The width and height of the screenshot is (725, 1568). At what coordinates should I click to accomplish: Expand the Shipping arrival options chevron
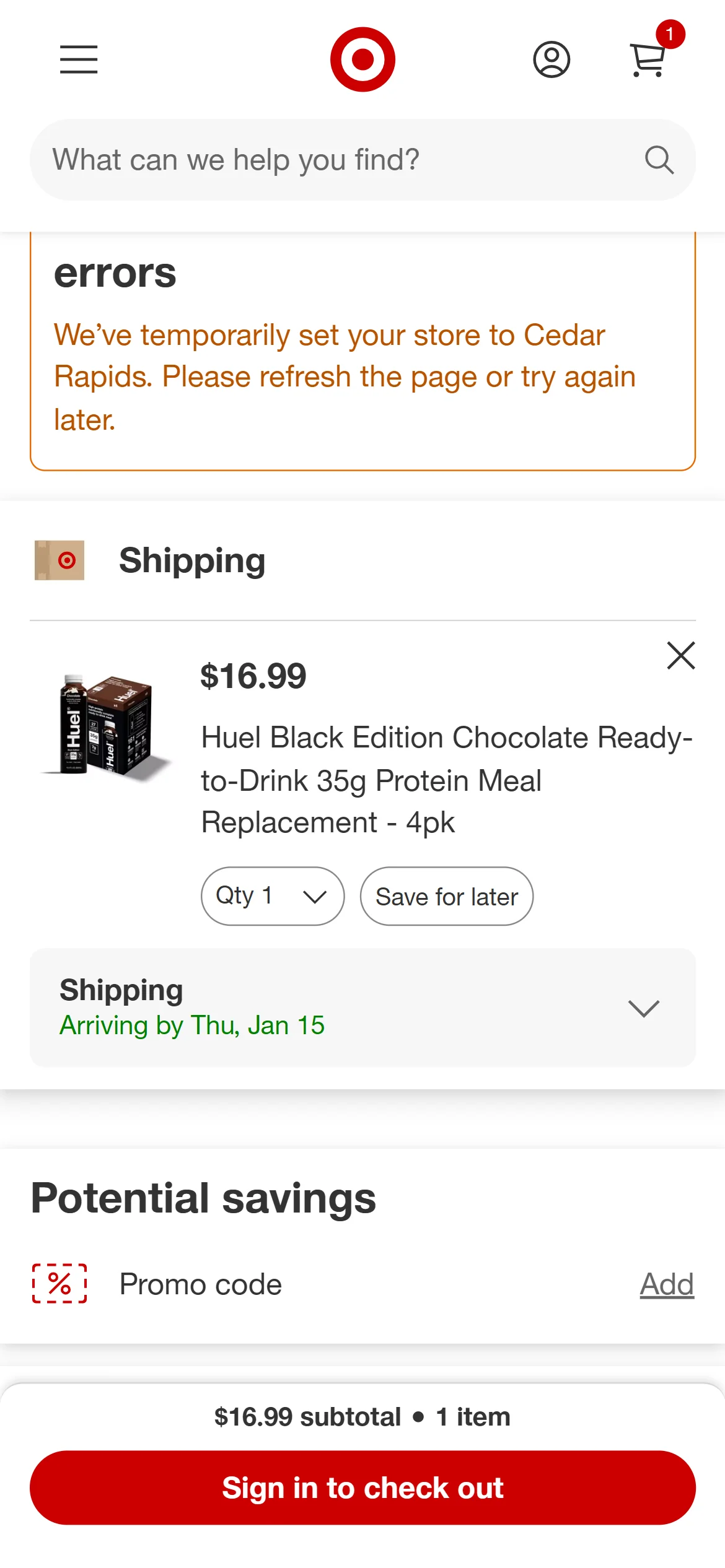[x=644, y=1008]
